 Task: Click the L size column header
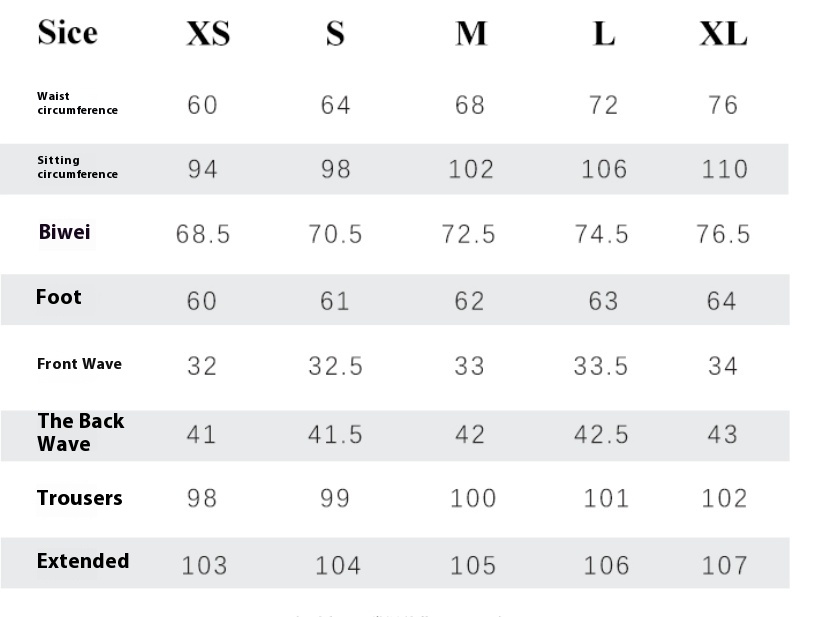[x=603, y=35]
